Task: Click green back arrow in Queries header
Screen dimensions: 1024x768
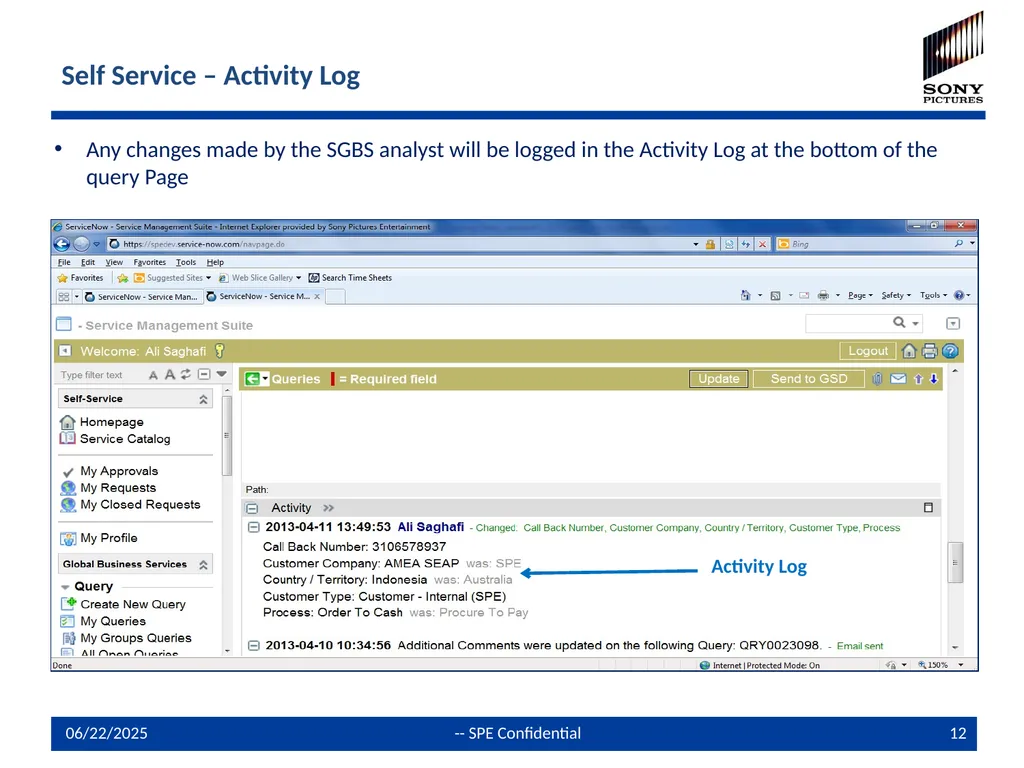Action: click(x=252, y=379)
